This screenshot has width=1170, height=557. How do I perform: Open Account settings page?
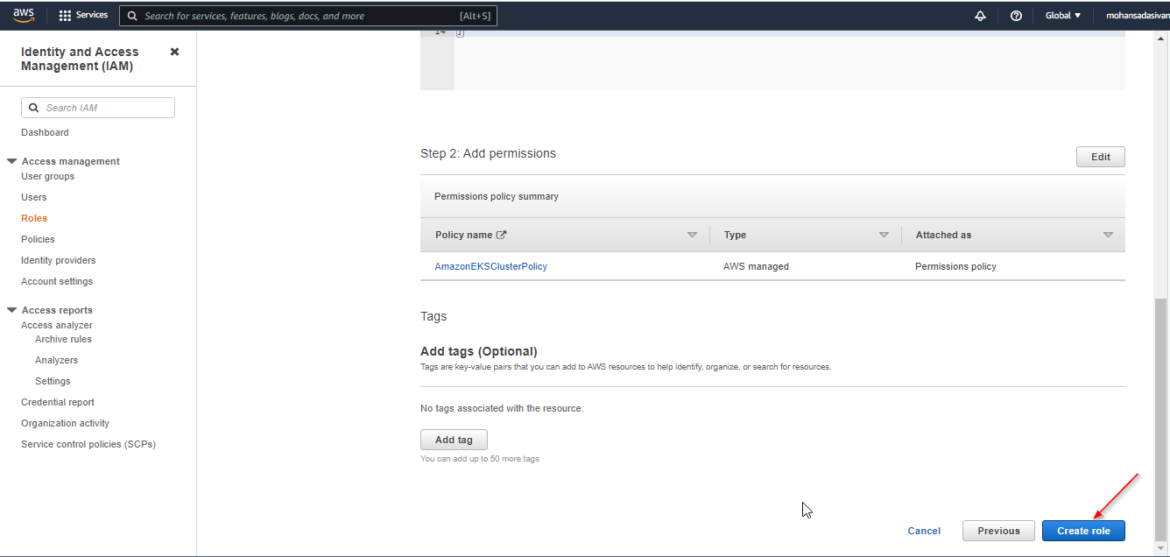pyautogui.click(x=57, y=281)
